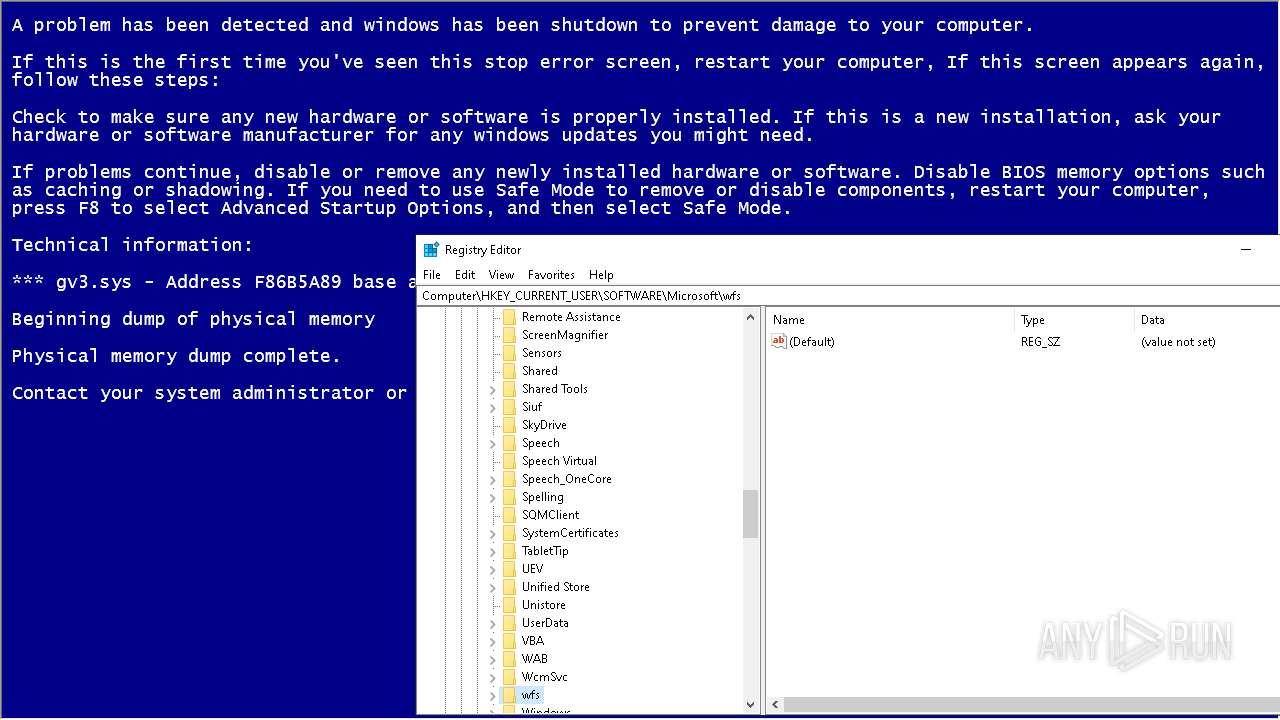This screenshot has height=720, width=1280.
Task: Select the VBA folder icon
Action: pos(509,641)
